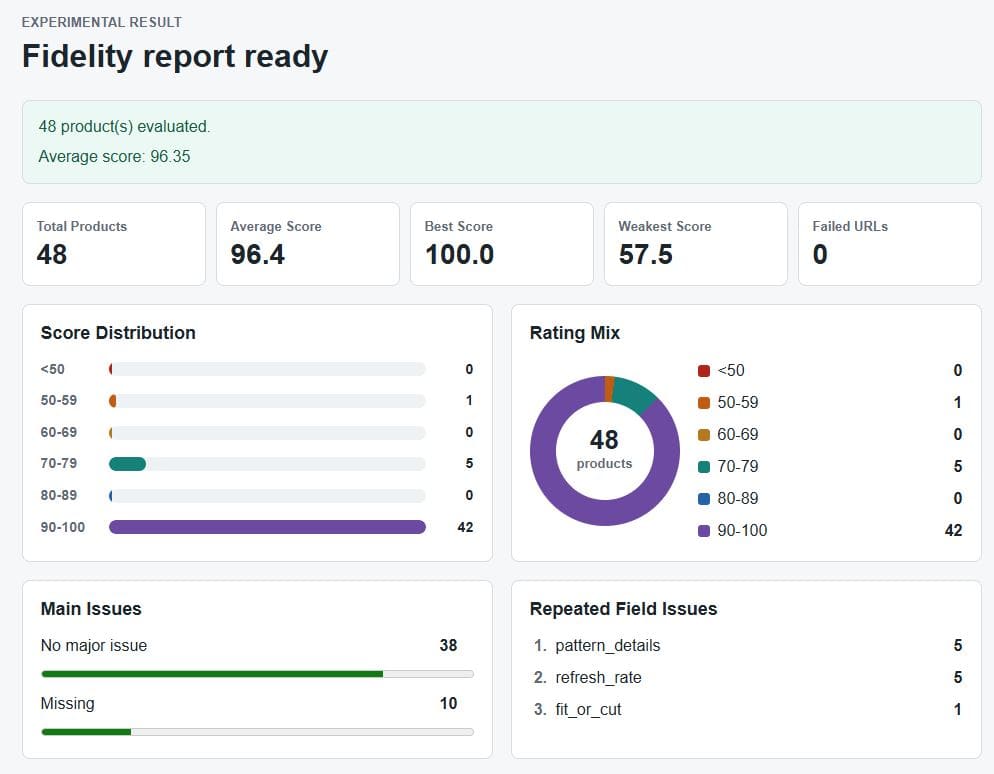Image resolution: width=994 pixels, height=774 pixels.
Task: Click the 90-100 purple distribution bar
Action: pyautogui.click(x=267, y=527)
